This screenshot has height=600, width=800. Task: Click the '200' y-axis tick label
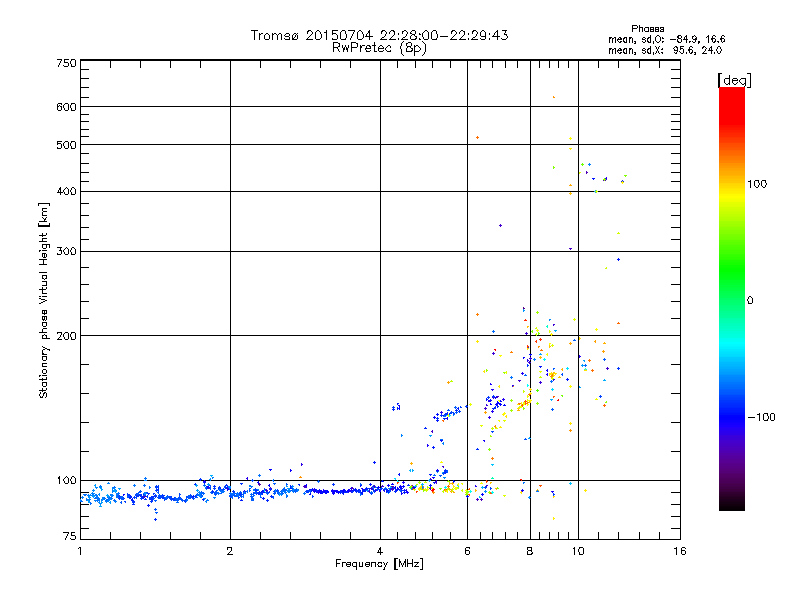pos(66,336)
